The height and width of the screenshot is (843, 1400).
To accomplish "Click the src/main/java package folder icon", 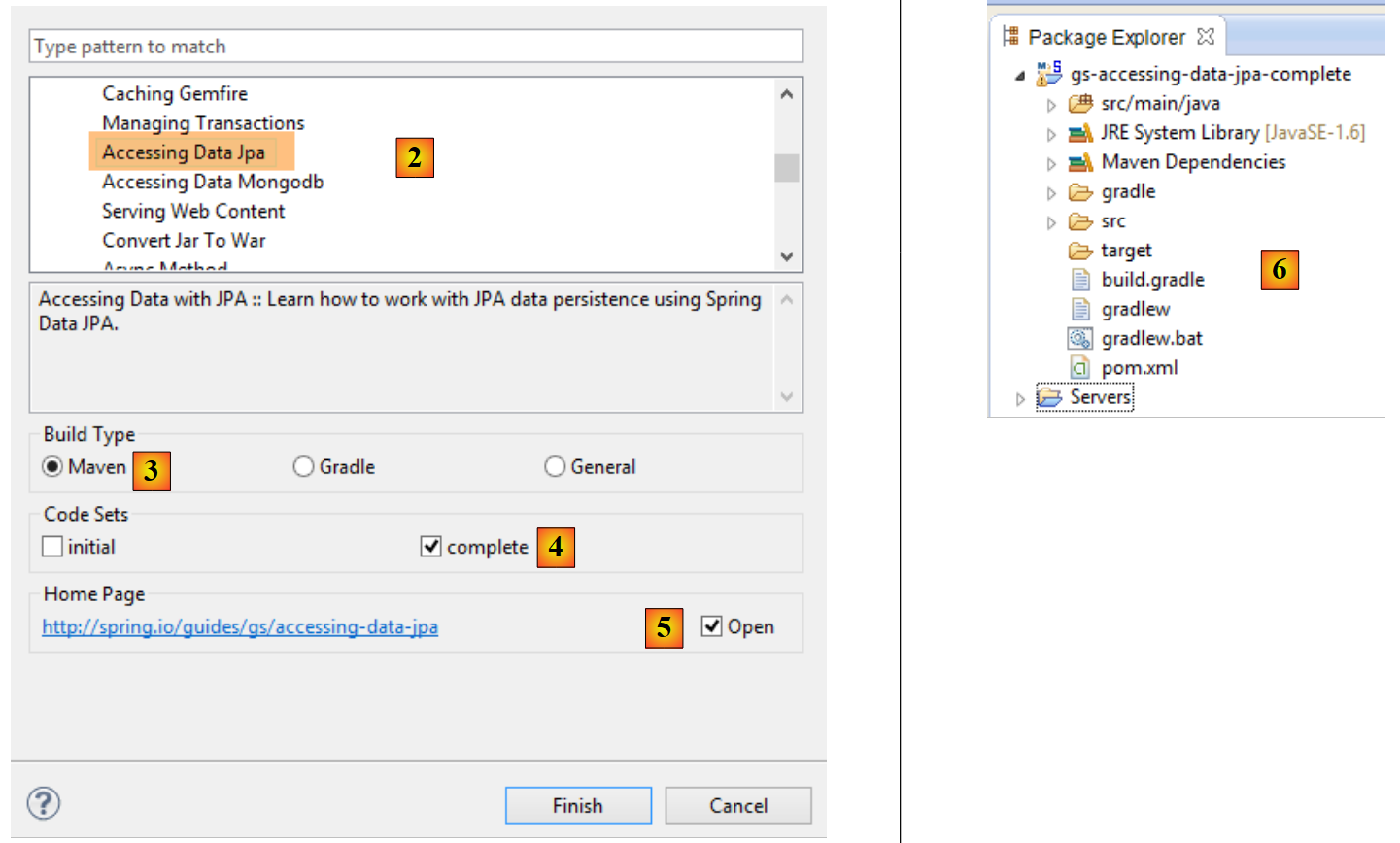I will point(1080,103).
